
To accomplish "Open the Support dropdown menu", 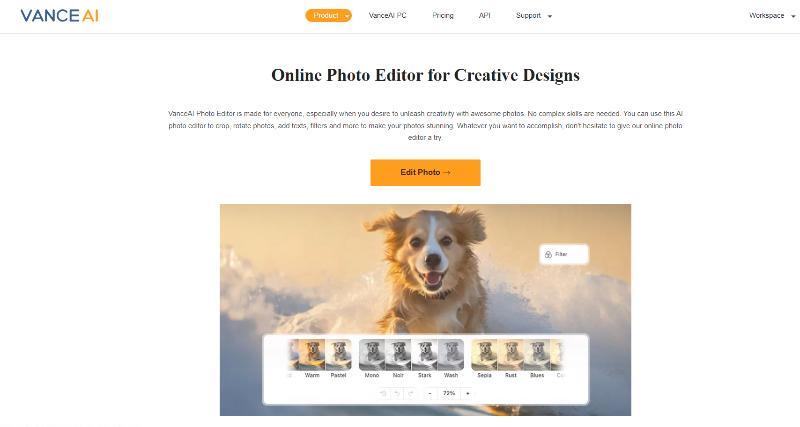I will [534, 16].
